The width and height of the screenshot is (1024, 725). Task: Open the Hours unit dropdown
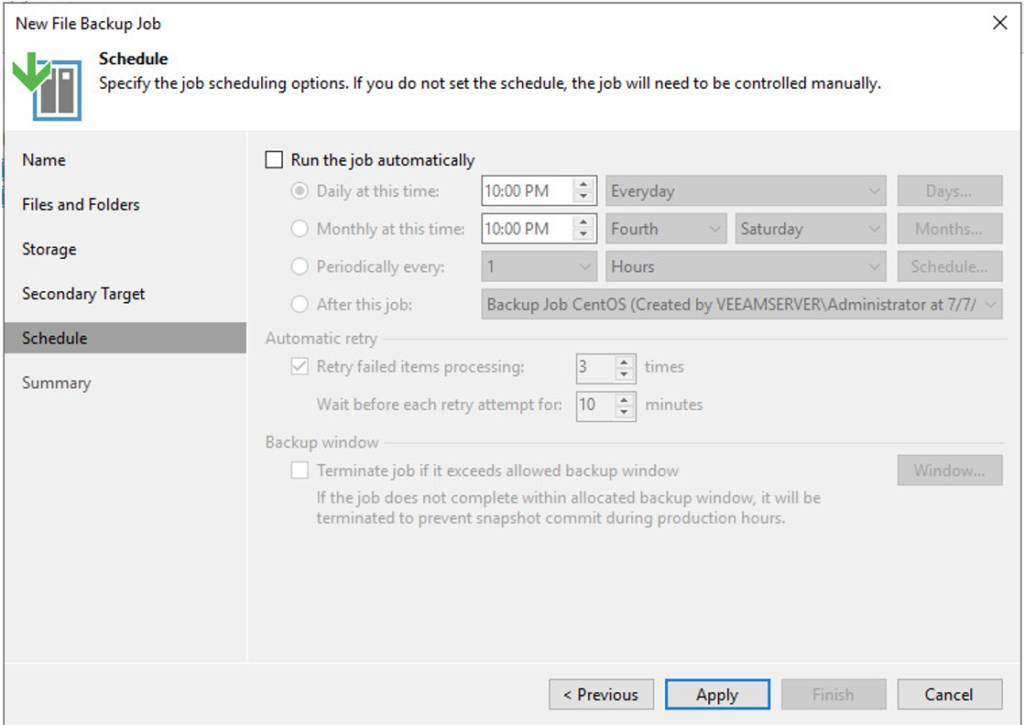pyautogui.click(x=746, y=266)
